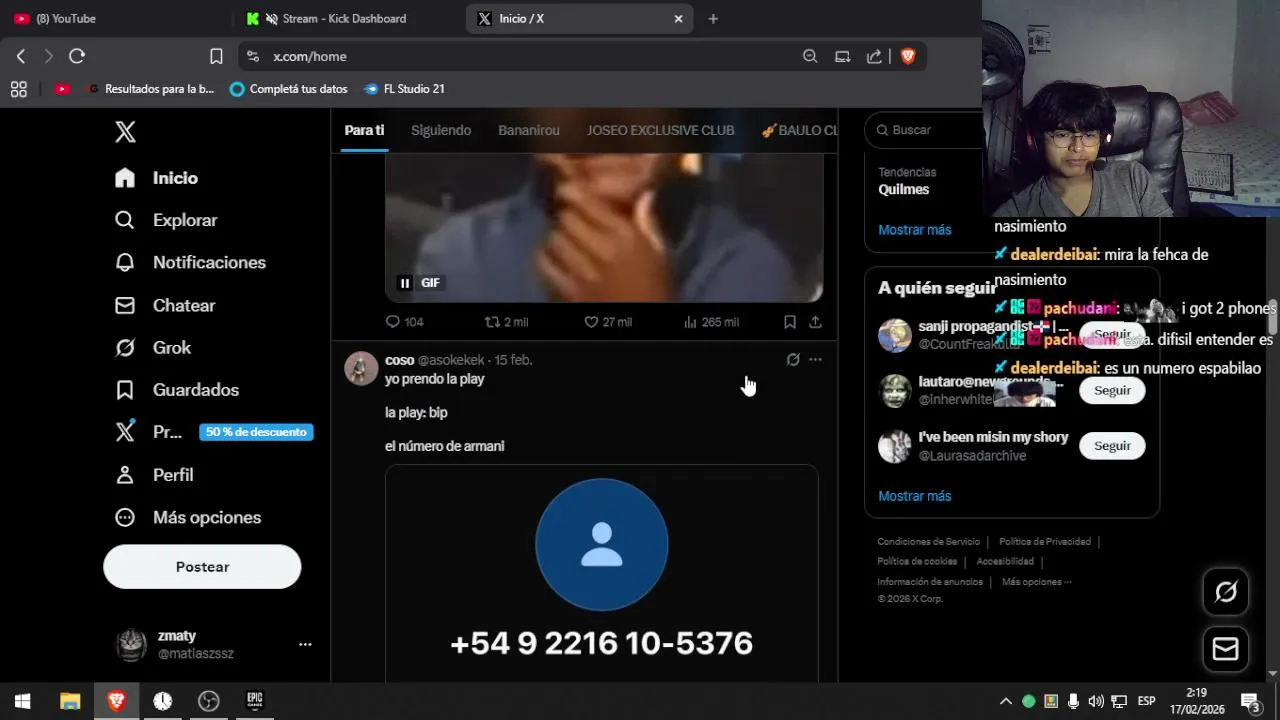This screenshot has height=720, width=1280.
Task: Like the post with 27 mil likes
Action: coord(608,322)
